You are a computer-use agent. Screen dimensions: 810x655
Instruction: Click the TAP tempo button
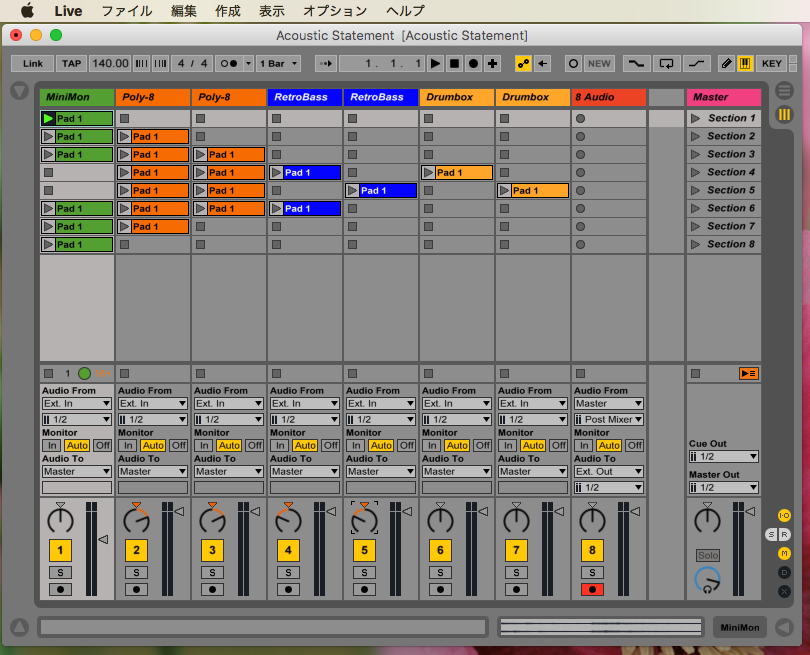tap(71, 64)
